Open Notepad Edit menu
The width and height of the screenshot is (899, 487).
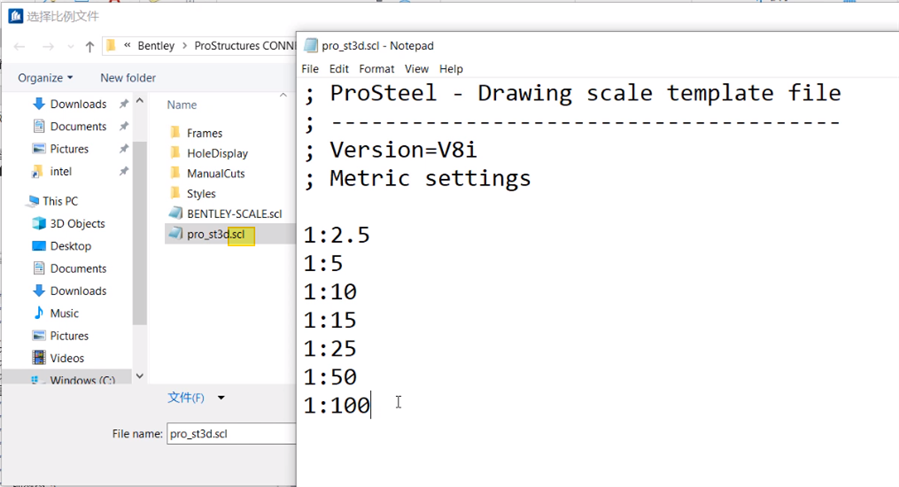coord(338,69)
